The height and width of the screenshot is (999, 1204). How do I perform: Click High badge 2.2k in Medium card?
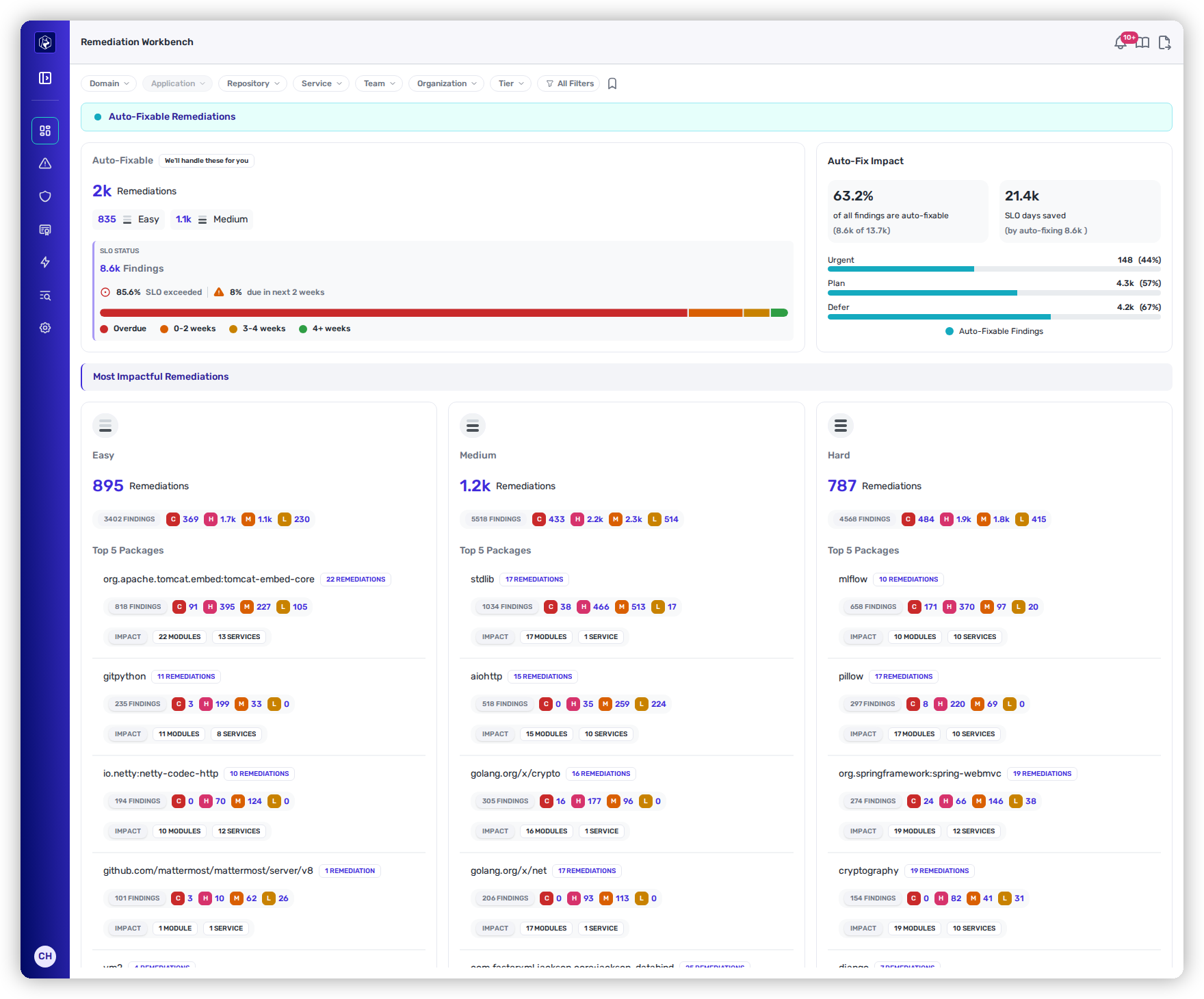pyautogui.click(x=587, y=519)
